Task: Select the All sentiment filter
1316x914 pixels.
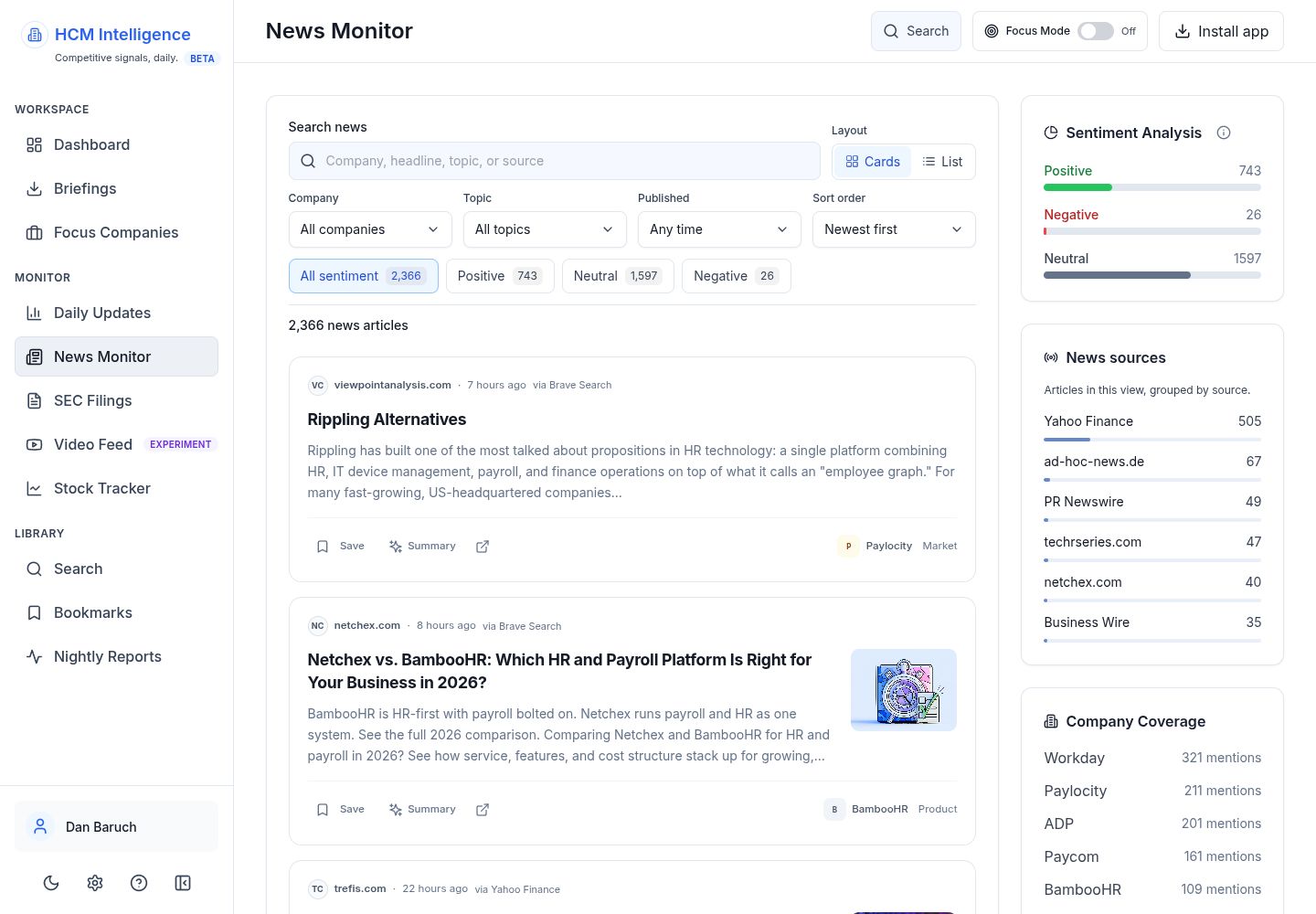Action: 364,276
